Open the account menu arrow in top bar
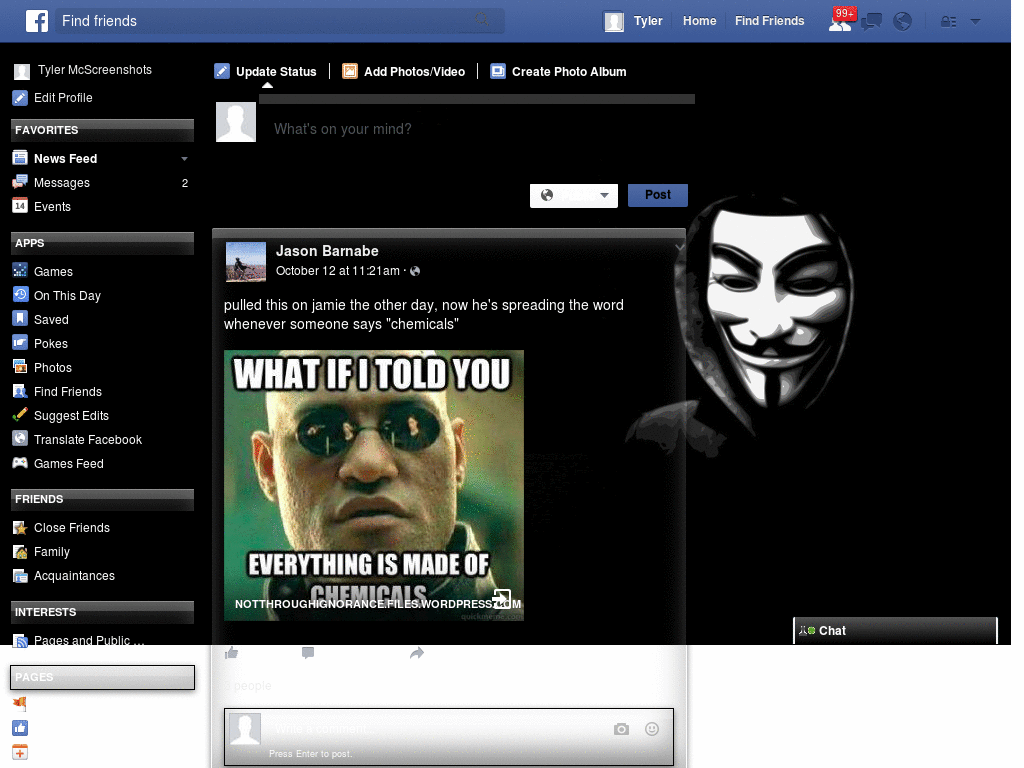 (975, 22)
